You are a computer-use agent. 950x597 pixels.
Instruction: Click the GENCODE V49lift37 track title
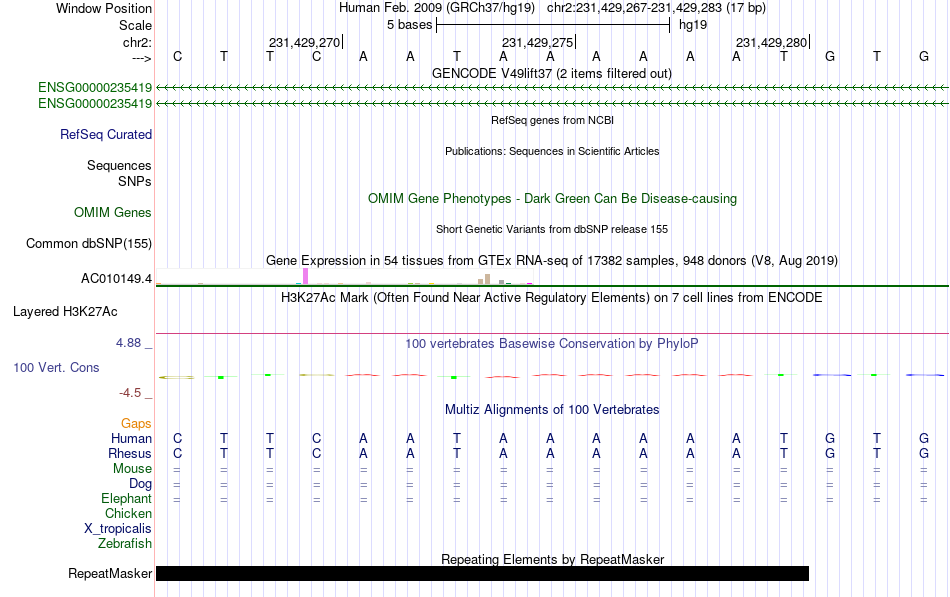(552, 73)
